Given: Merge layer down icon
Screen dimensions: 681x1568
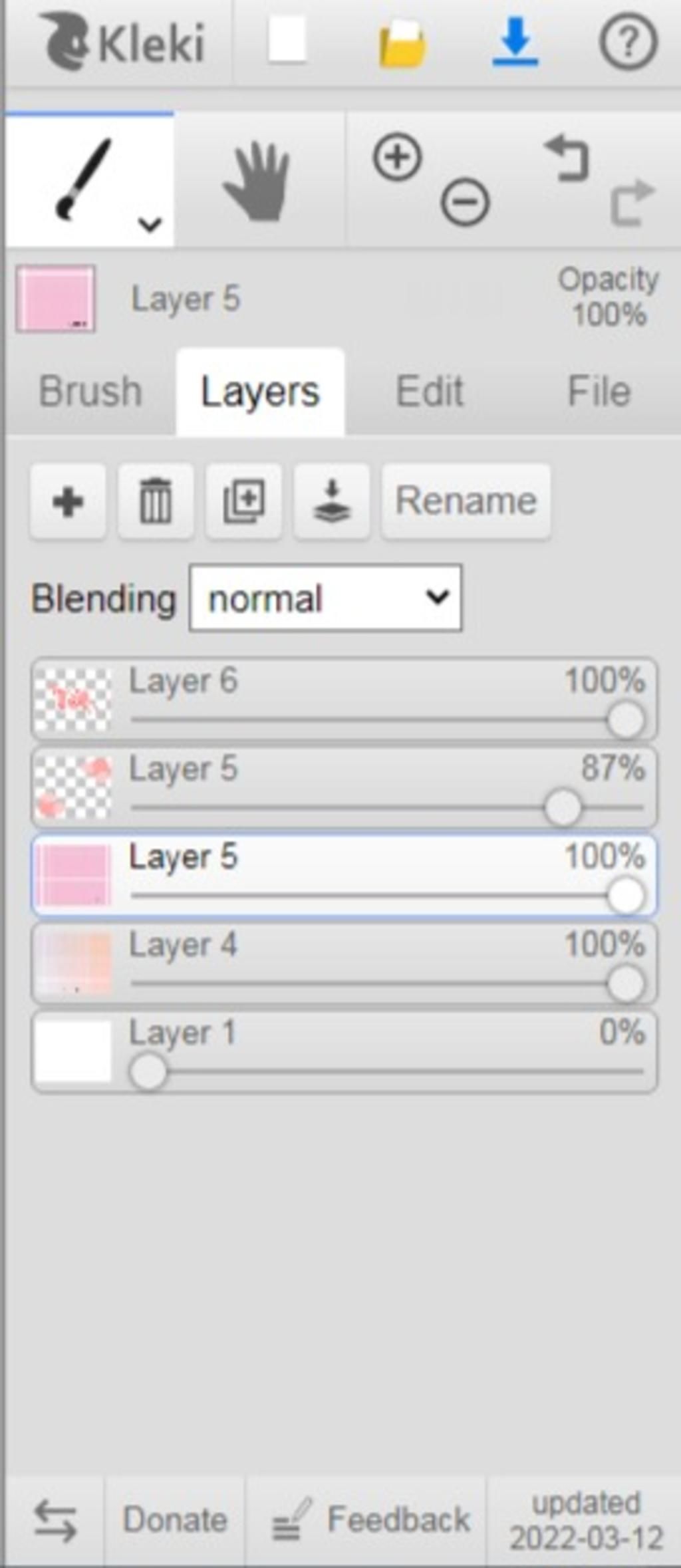Looking at the screenshot, I should tap(332, 501).
